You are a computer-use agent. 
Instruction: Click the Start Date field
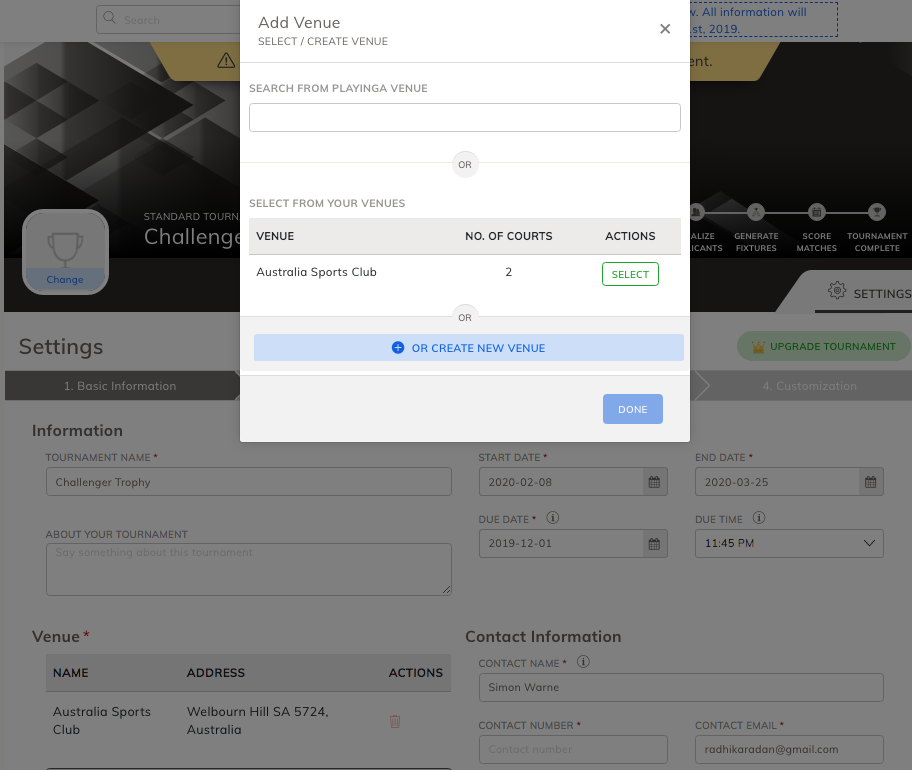tap(561, 482)
